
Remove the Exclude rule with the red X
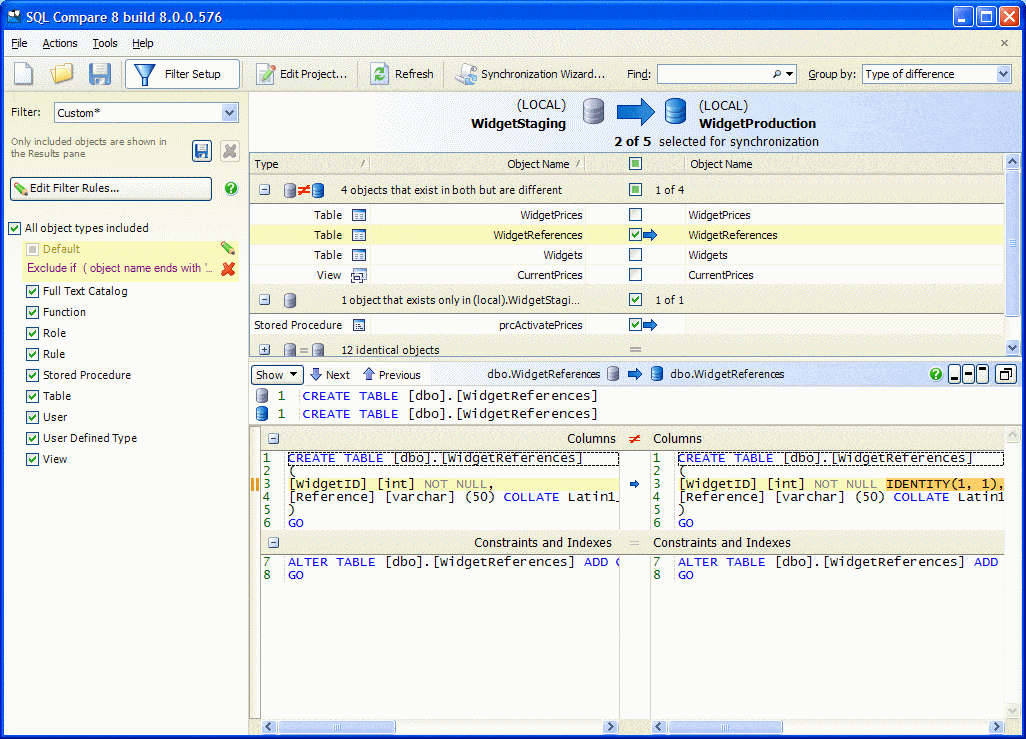tap(228, 268)
